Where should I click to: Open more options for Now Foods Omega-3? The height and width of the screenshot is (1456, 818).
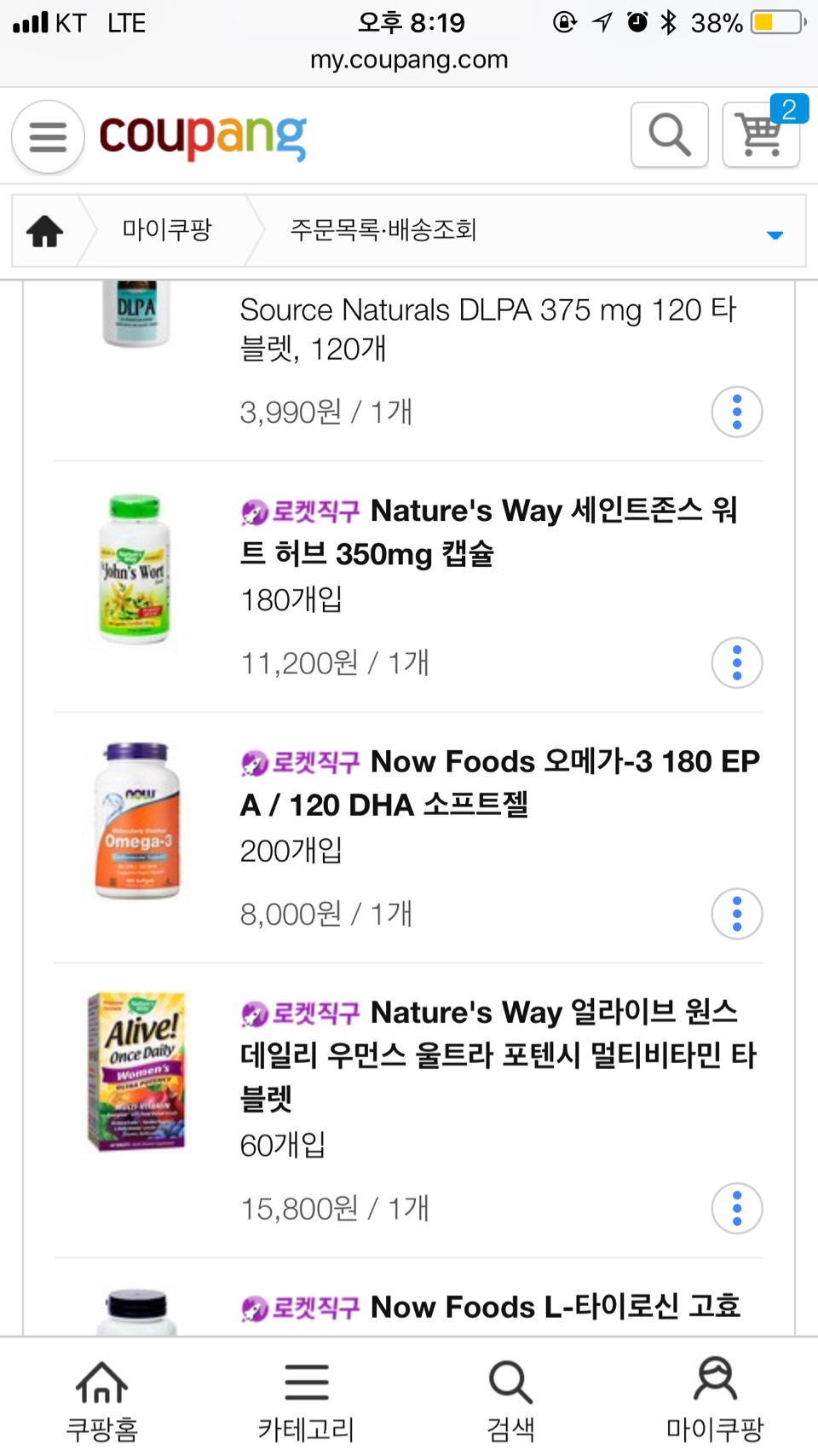[737, 914]
